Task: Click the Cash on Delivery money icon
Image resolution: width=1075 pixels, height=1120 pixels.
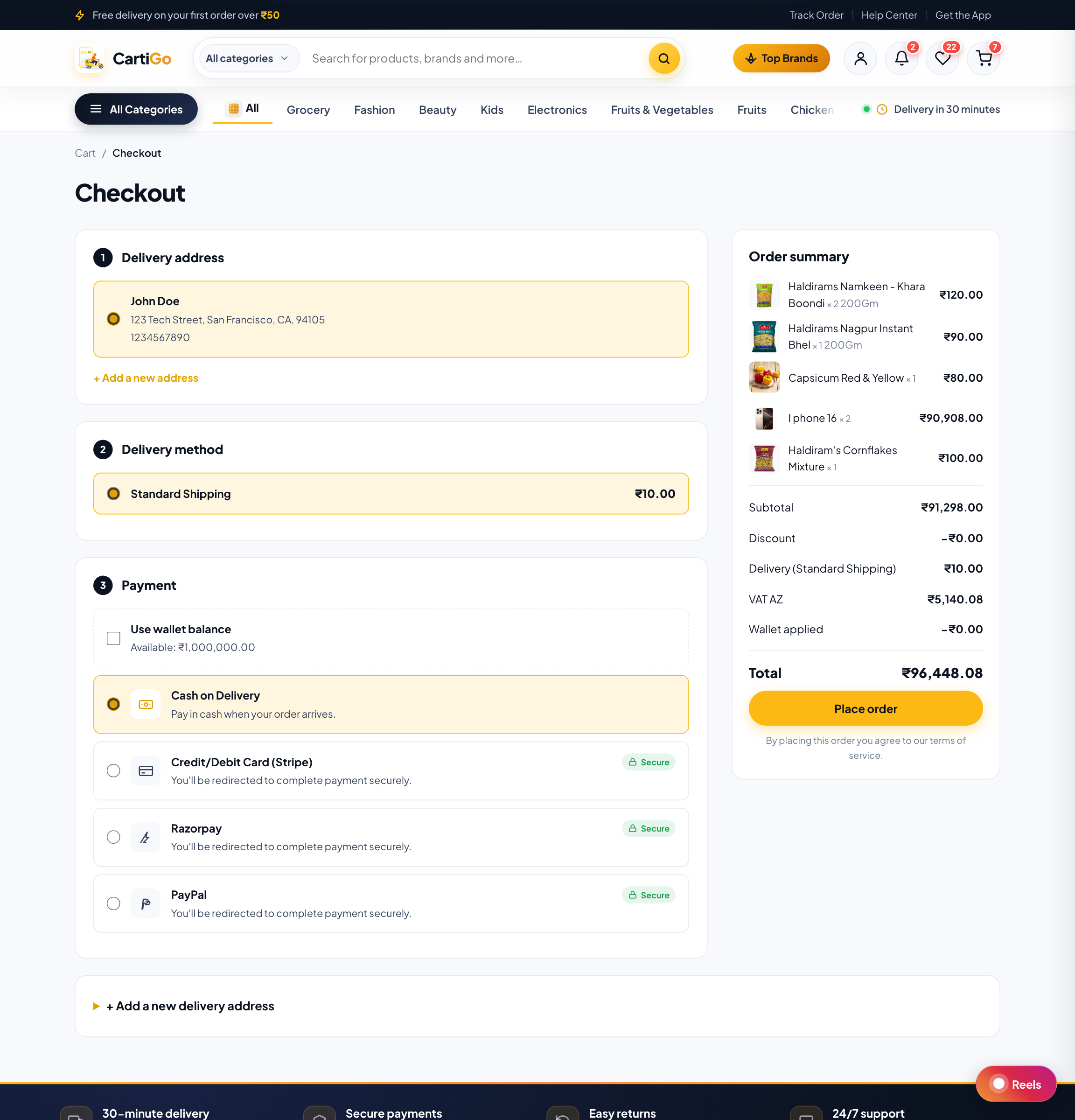Action: click(146, 705)
